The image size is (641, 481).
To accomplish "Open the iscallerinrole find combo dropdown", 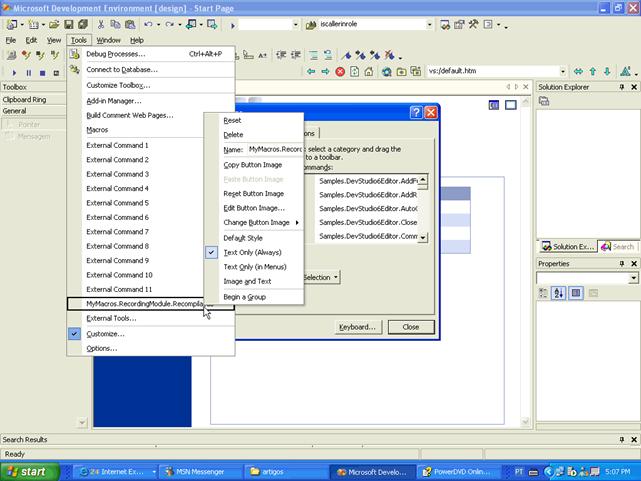I will pyautogui.click(x=429, y=25).
